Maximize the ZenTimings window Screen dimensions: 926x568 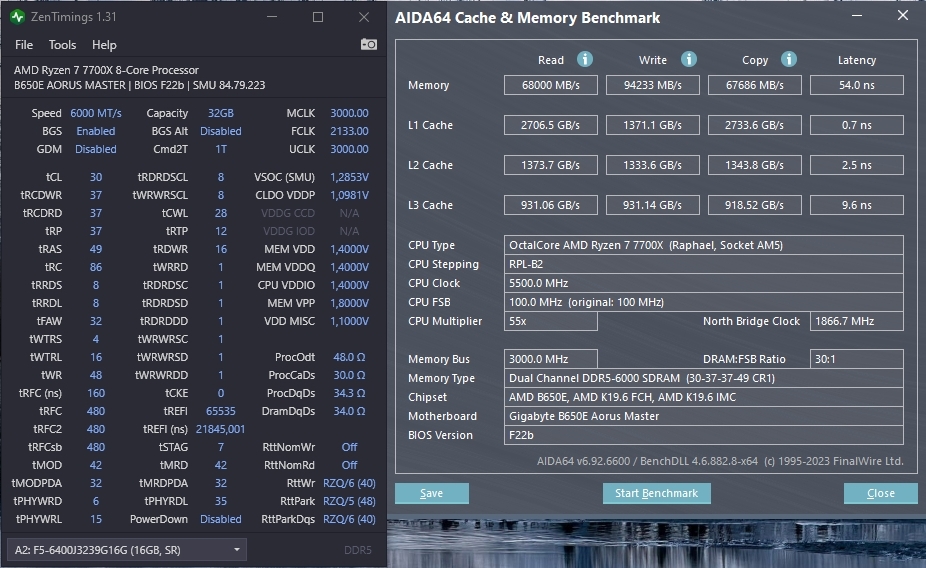tap(318, 17)
